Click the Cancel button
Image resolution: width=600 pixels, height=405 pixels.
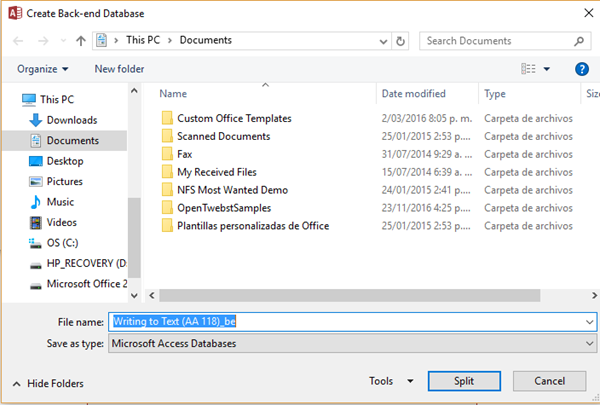coord(550,381)
